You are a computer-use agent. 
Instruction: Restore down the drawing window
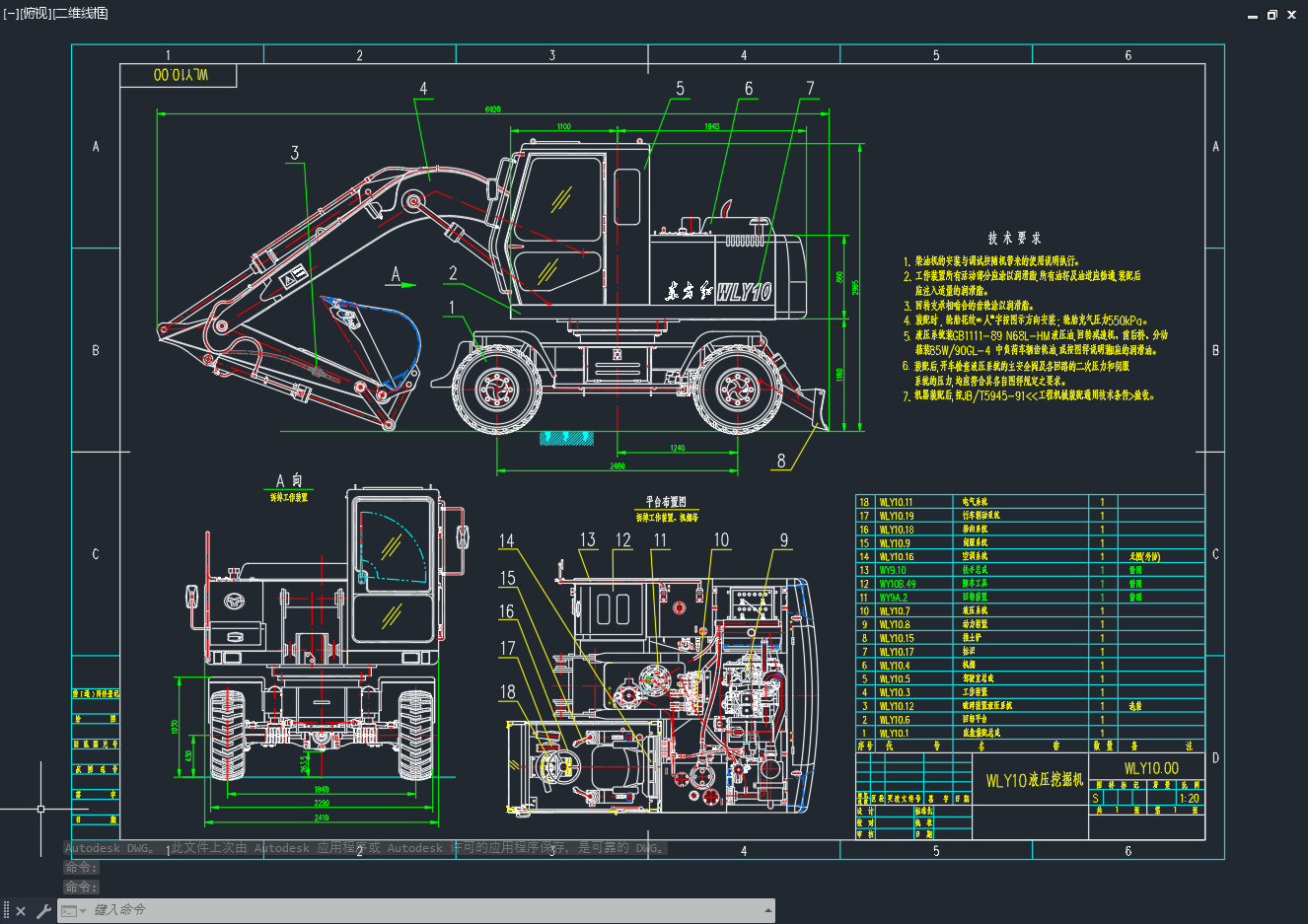tap(1272, 15)
